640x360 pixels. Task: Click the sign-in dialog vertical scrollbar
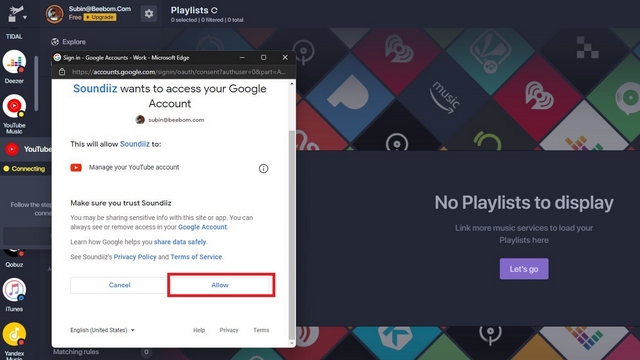click(x=291, y=235)
